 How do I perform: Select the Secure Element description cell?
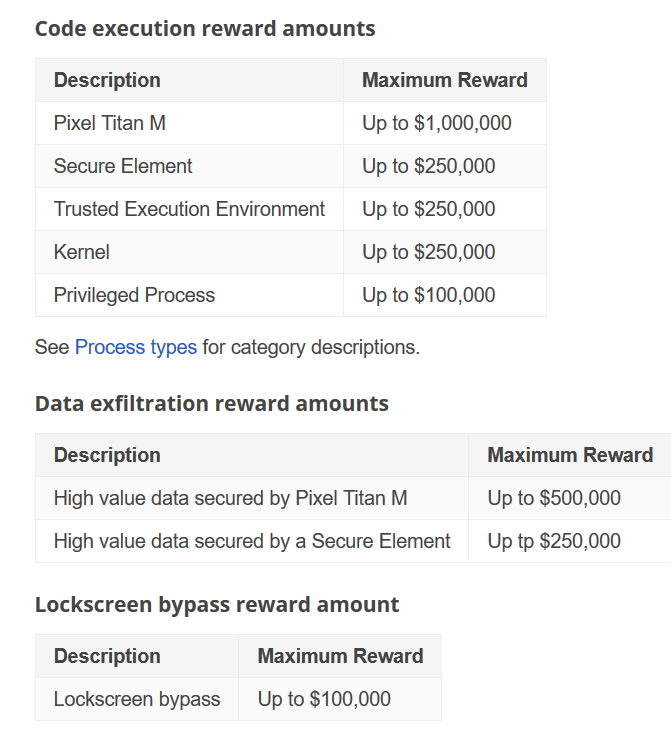pyautogui.click(x=123, y=166)
